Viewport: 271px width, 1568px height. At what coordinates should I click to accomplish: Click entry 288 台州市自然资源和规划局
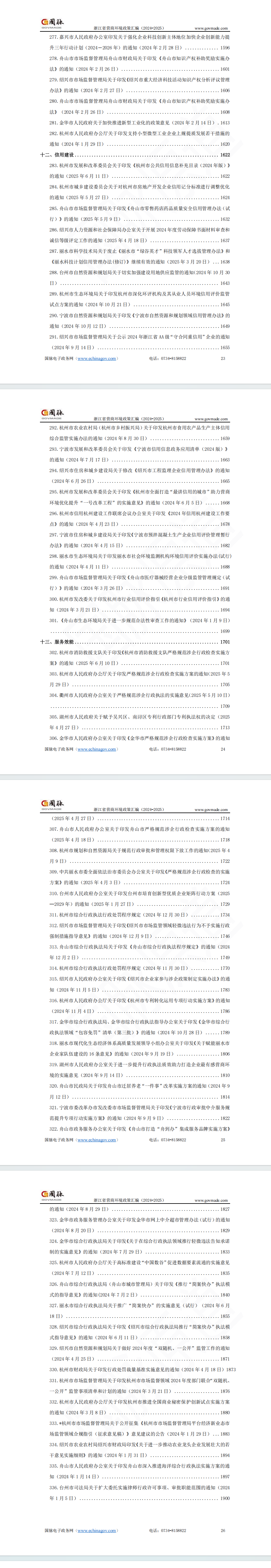tap(139, 278)
